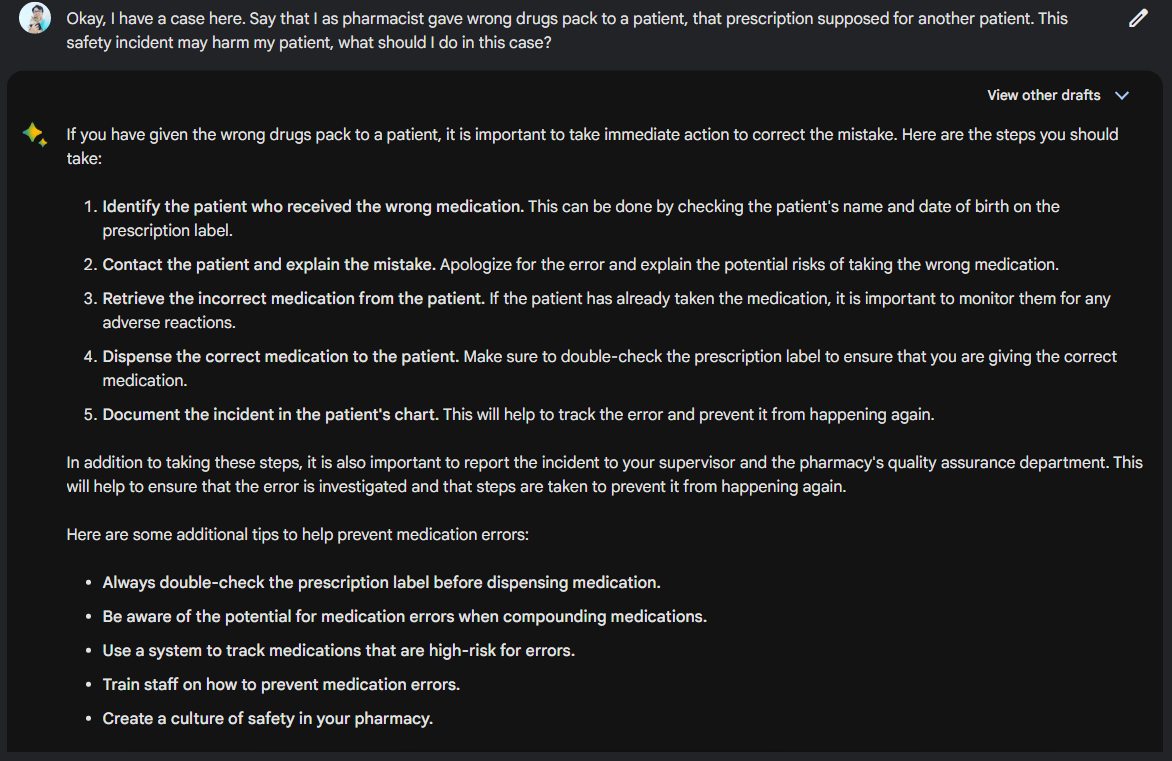Screen dimensions: 1172x761
Task: Select "Document the incident" step heading
Action: point(270,415)
